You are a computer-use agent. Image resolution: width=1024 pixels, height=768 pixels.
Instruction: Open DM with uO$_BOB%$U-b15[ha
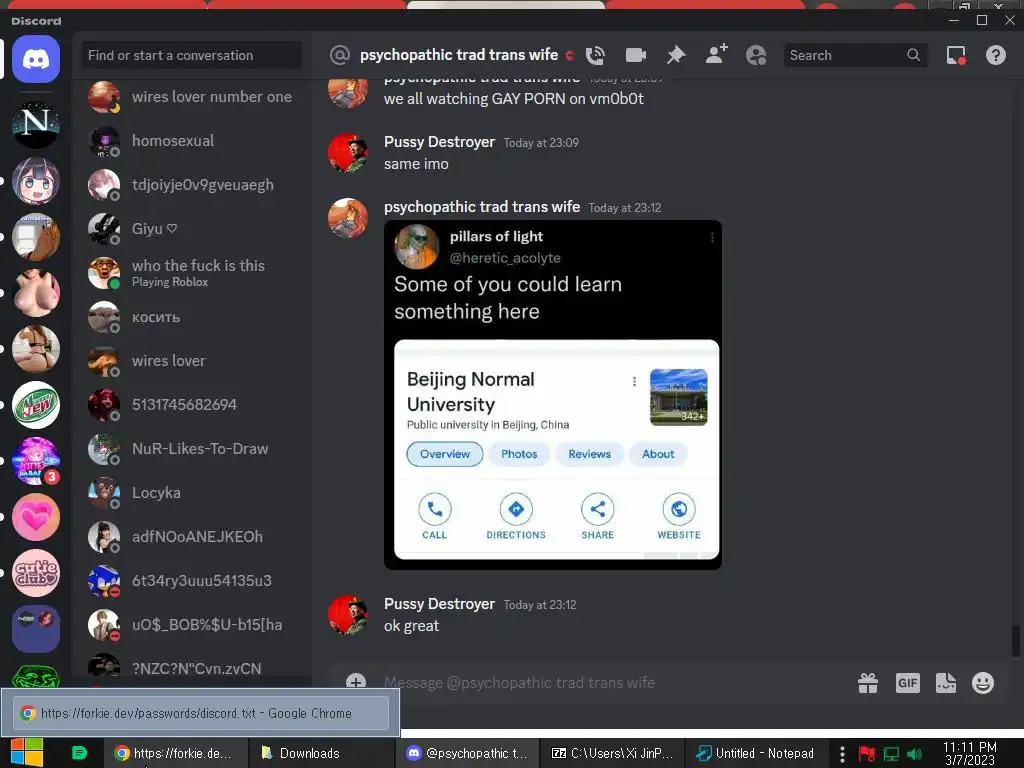click(x=192, y=625)
